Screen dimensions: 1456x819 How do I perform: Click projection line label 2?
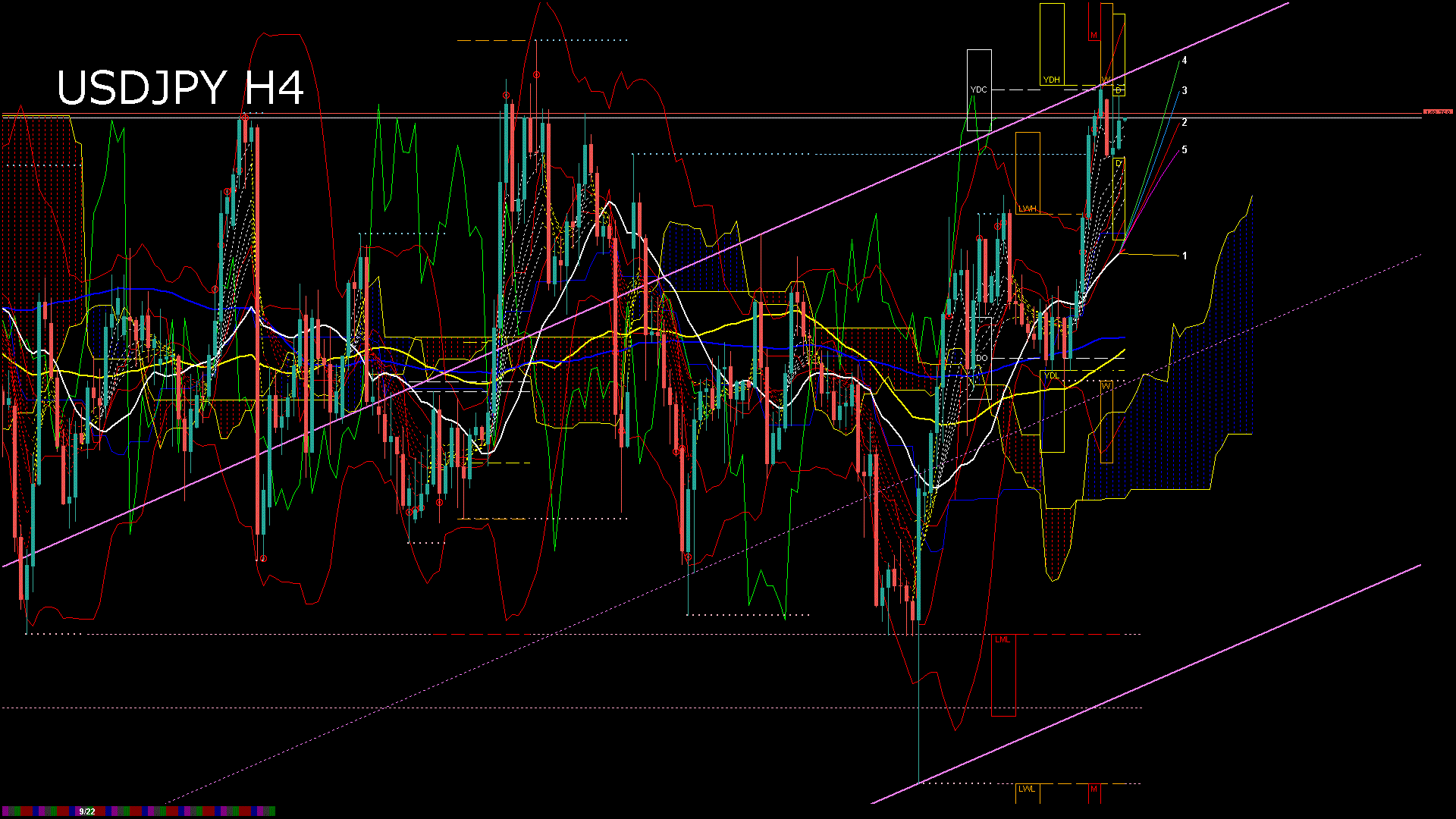pos(1185,123)
